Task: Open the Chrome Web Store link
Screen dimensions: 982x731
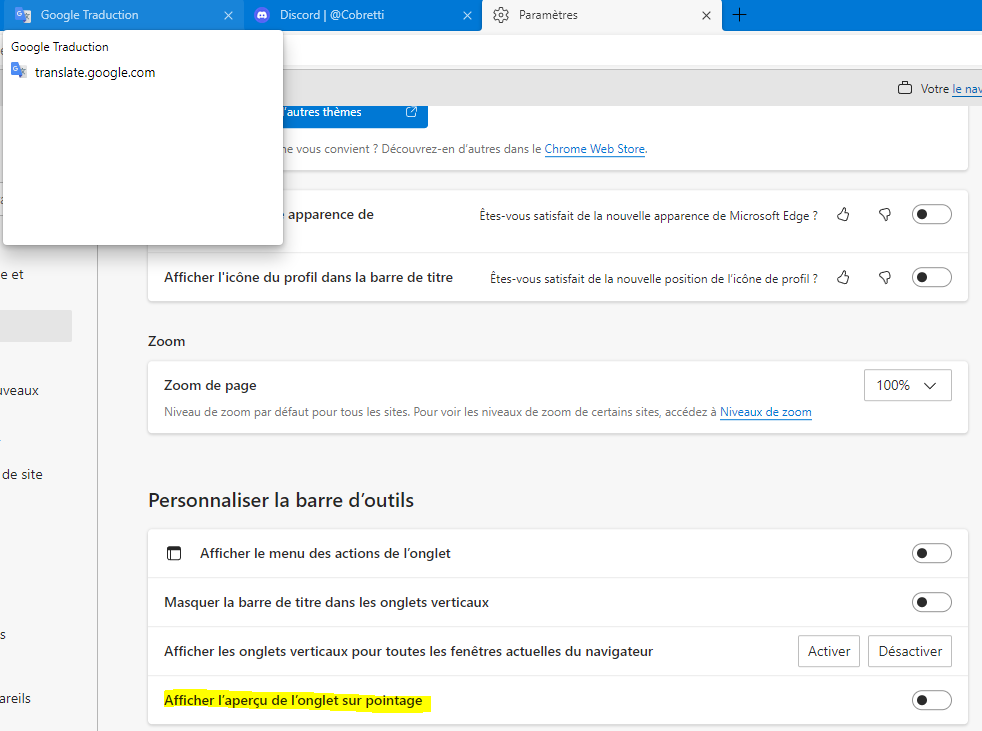Action: [595, 148]
